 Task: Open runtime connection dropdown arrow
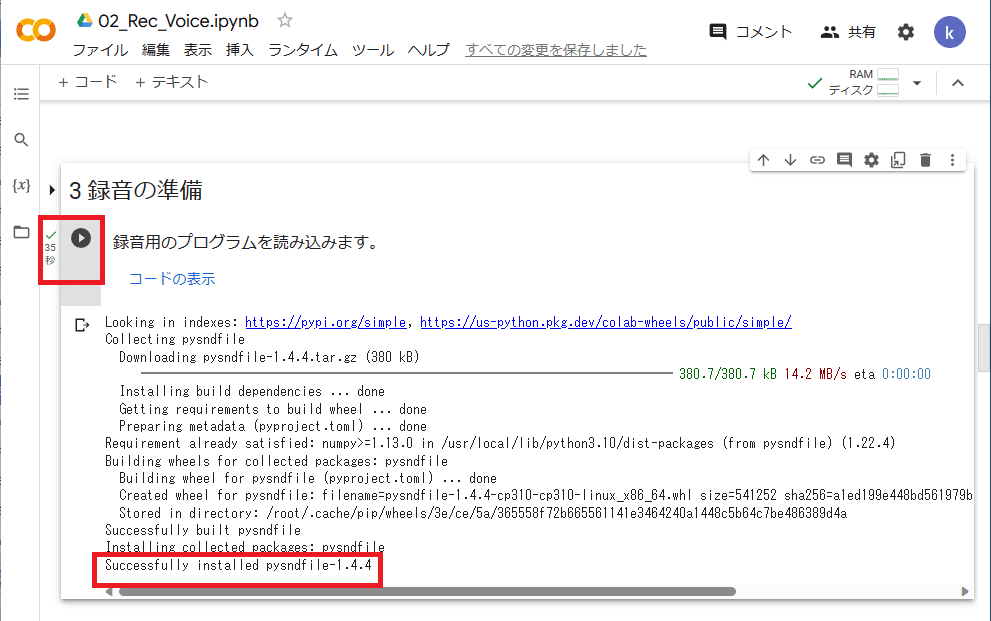tap(917, 83)
